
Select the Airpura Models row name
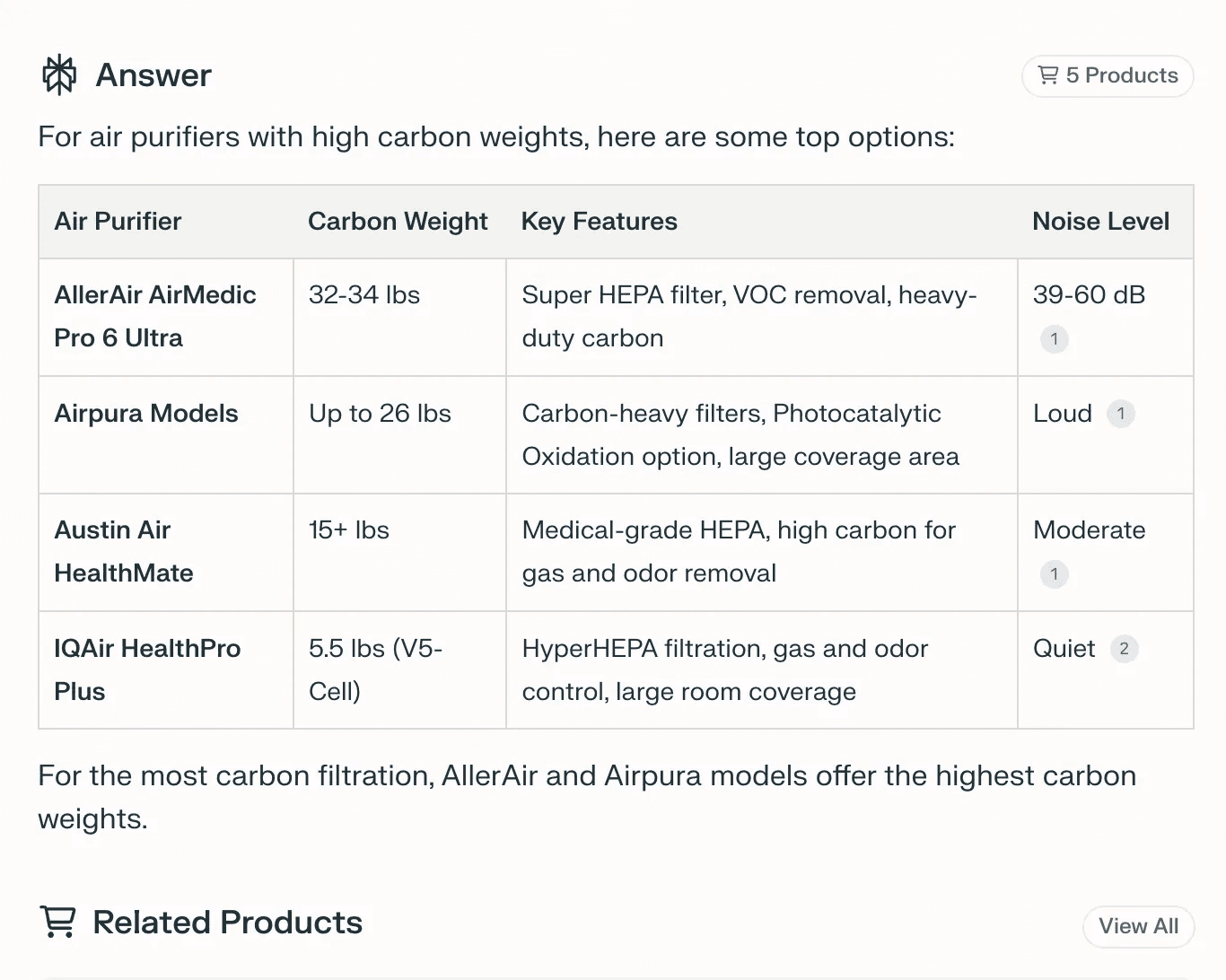click(146, 414)
